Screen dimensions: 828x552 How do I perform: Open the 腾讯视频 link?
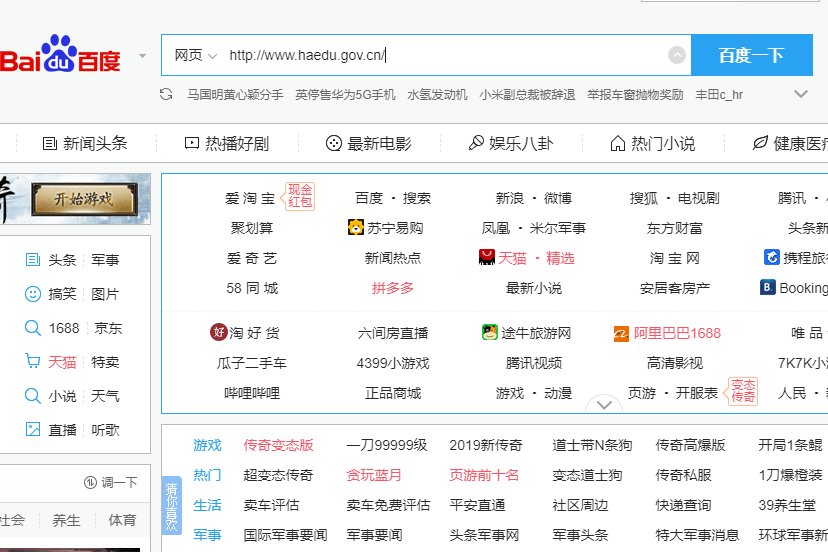pos(534,363)
